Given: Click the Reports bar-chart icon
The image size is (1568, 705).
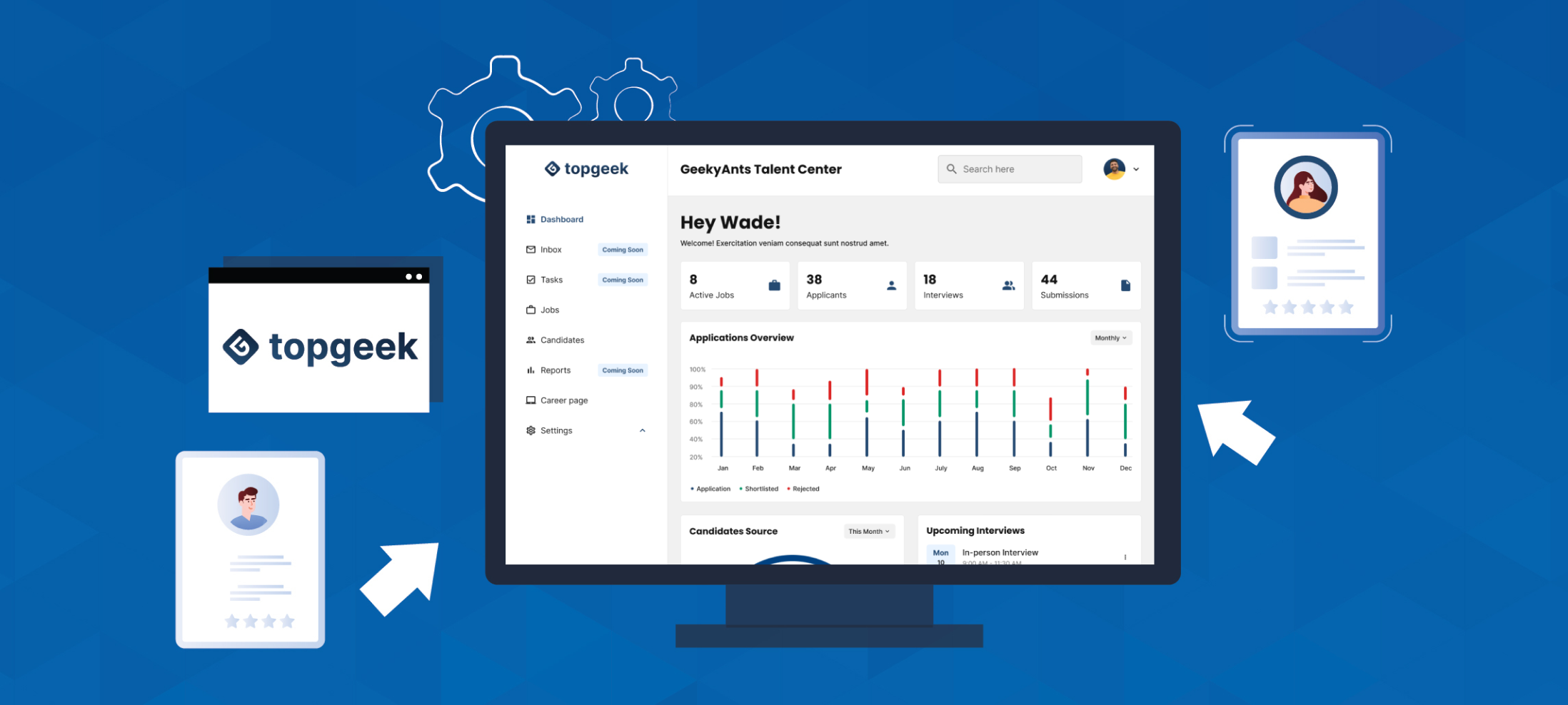Looking at the screenshot, I should (x=530, y=370).
